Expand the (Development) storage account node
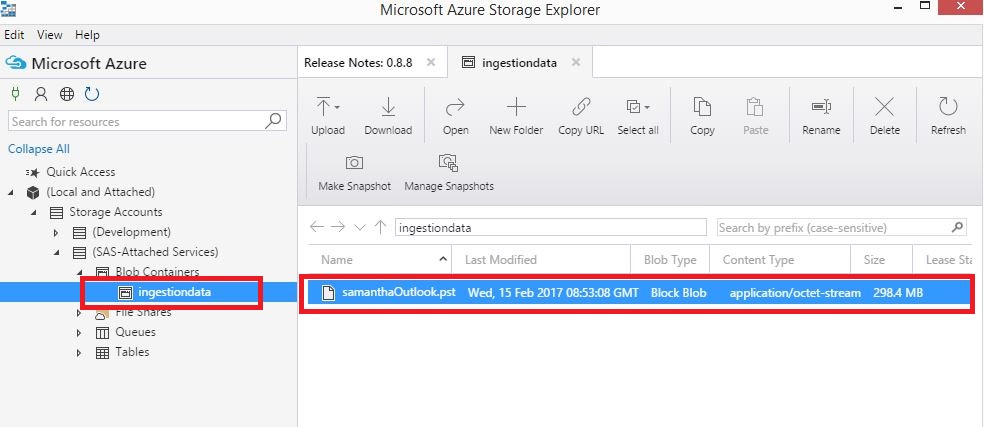The image size is (984, 427). [x=56, y=232]
